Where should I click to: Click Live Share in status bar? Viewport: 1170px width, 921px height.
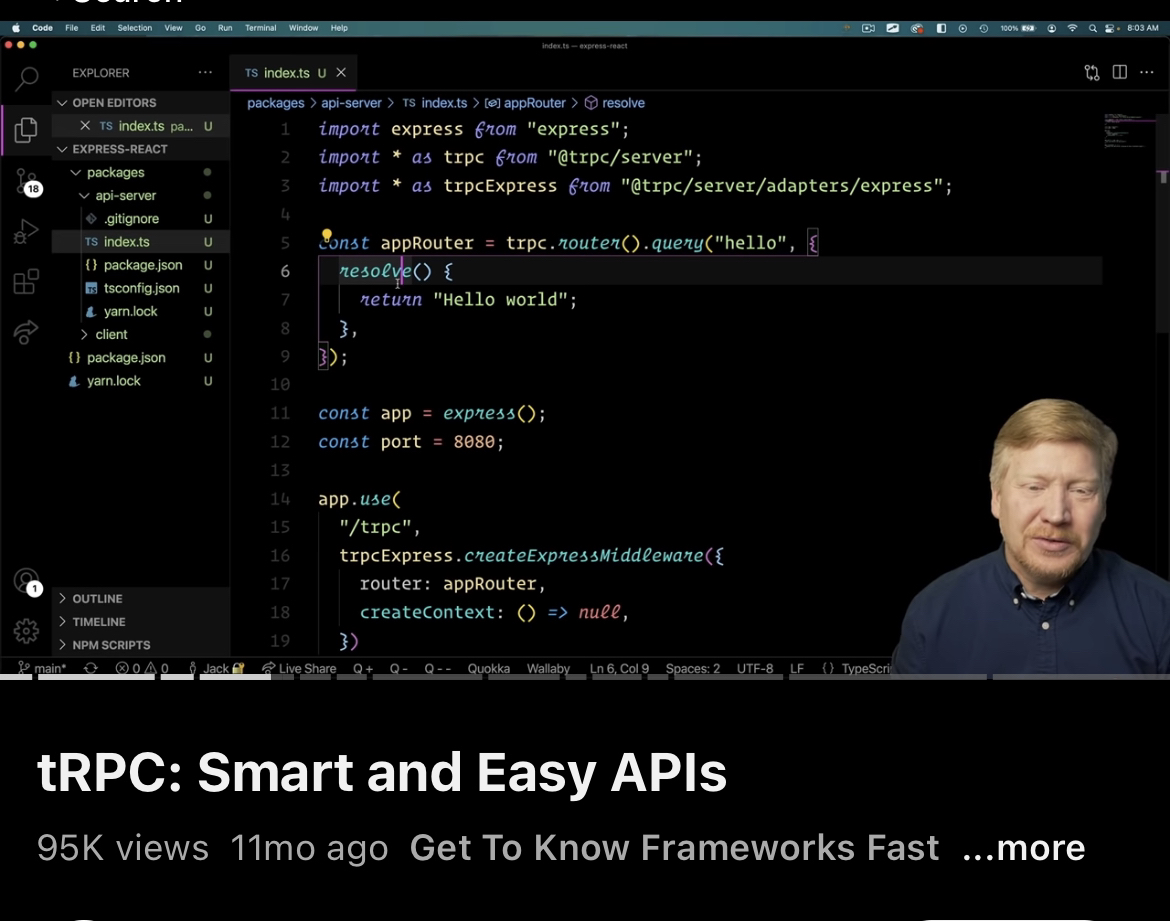[x=299, y=668]
